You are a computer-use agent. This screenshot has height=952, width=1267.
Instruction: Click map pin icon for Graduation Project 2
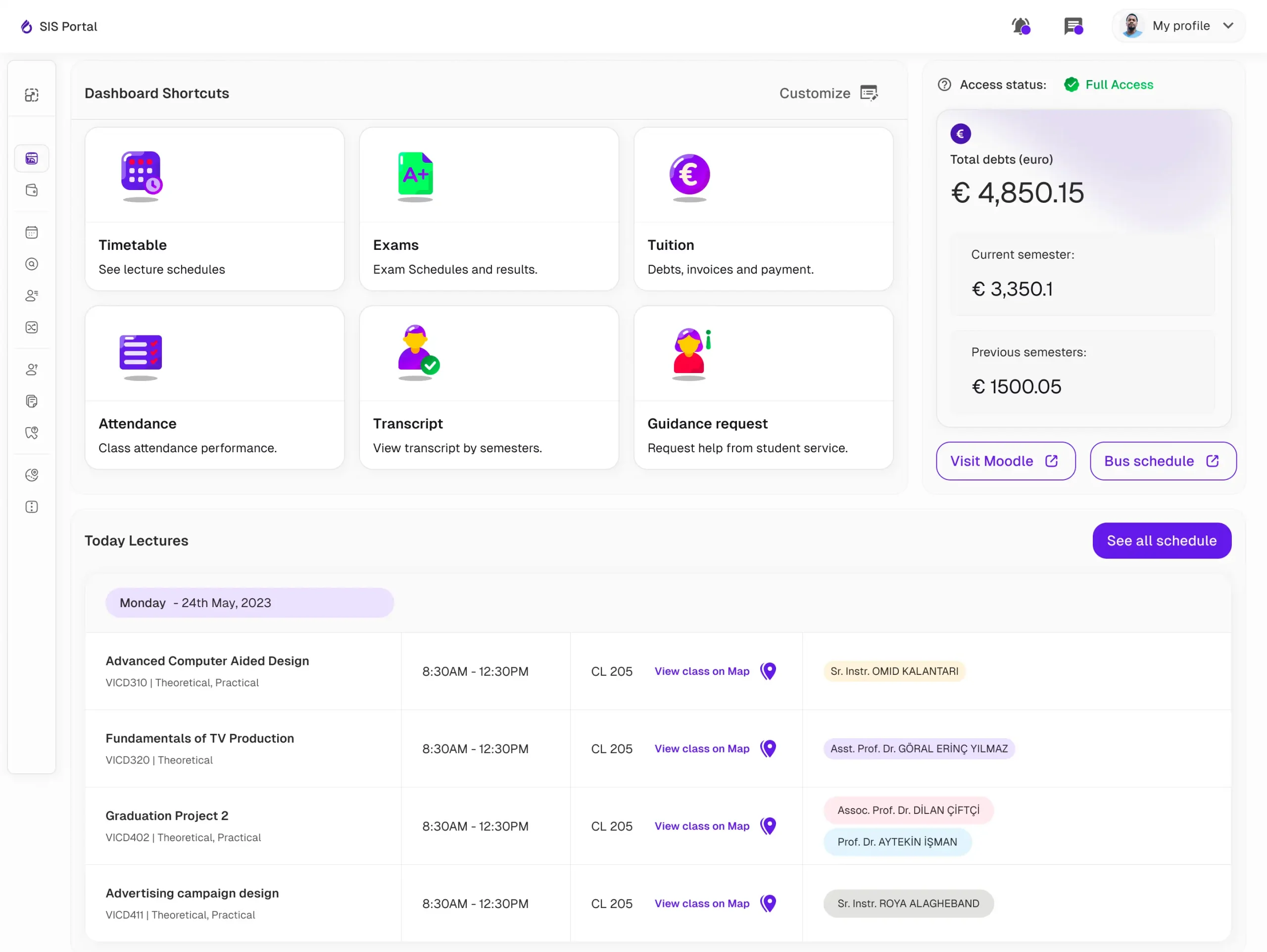(768, 826)
